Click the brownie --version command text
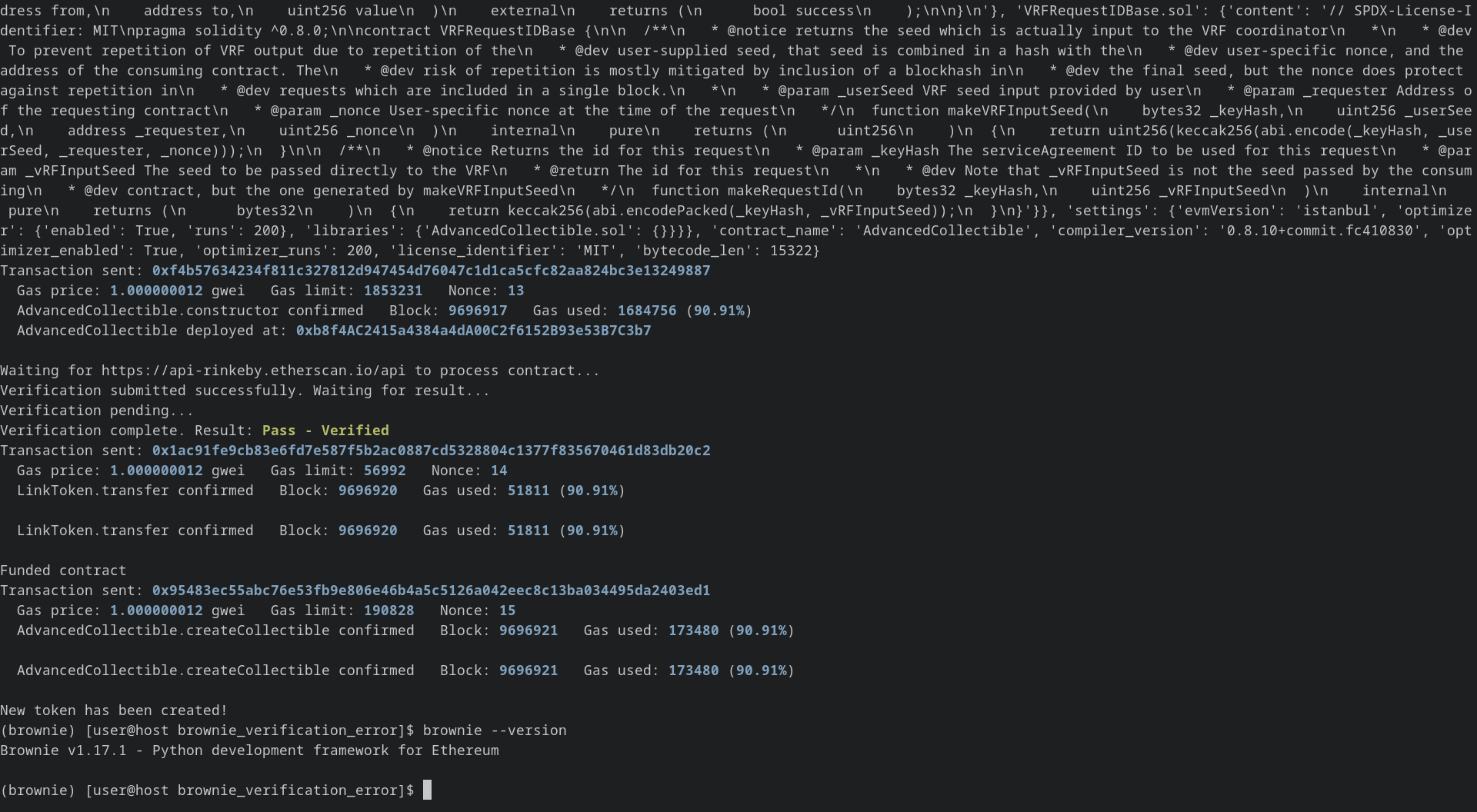Viewport: 1477px width, 812px height. point(496,730)
